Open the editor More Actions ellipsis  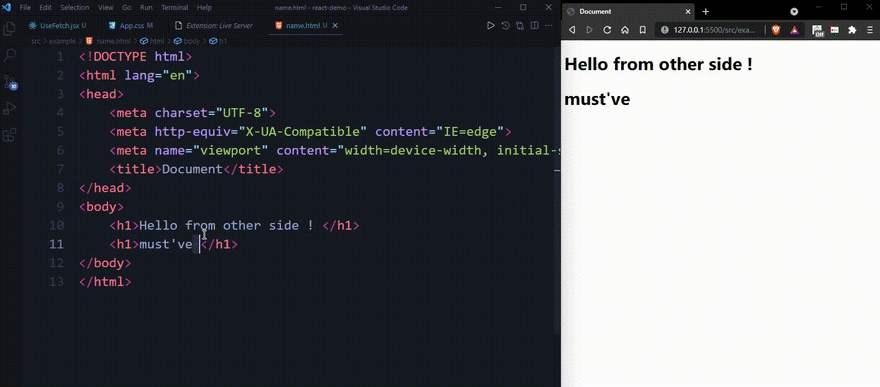point(548,25)
